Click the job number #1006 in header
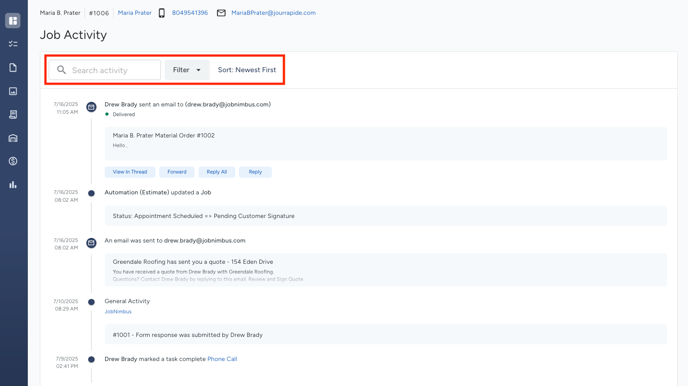The image size is (688, 386). (99, 13)
